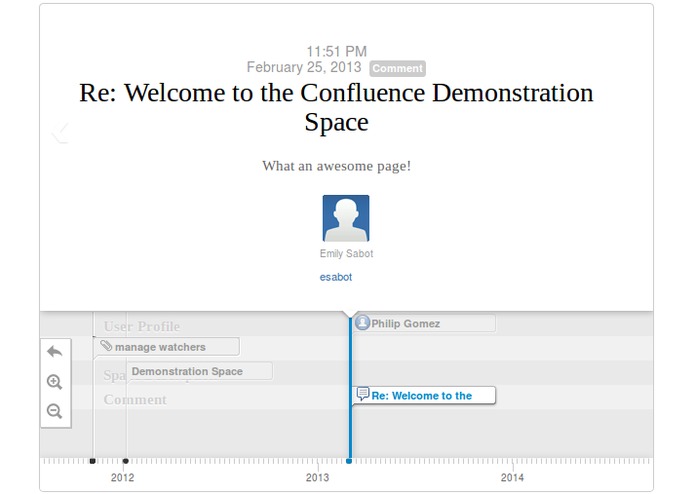Zoom out the timeline with magnifier minus
695x494 pixels.
pyautogui.click(x=55, y=411)
